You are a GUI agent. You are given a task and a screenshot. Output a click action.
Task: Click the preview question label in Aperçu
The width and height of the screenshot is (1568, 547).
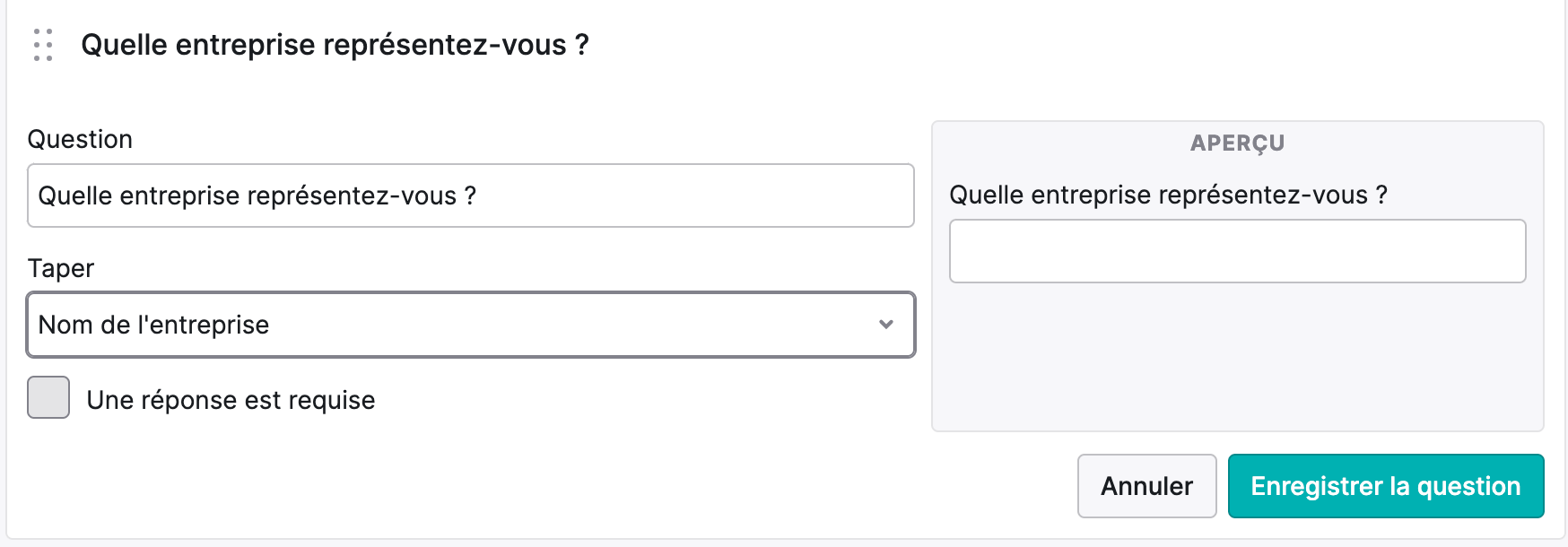(x=1168, y=195)
